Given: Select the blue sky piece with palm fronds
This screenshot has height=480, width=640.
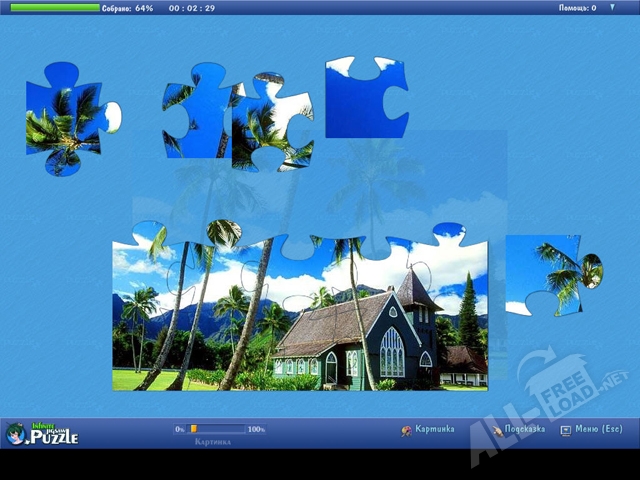Looking at the screenshot, I should tap(195, 107).
